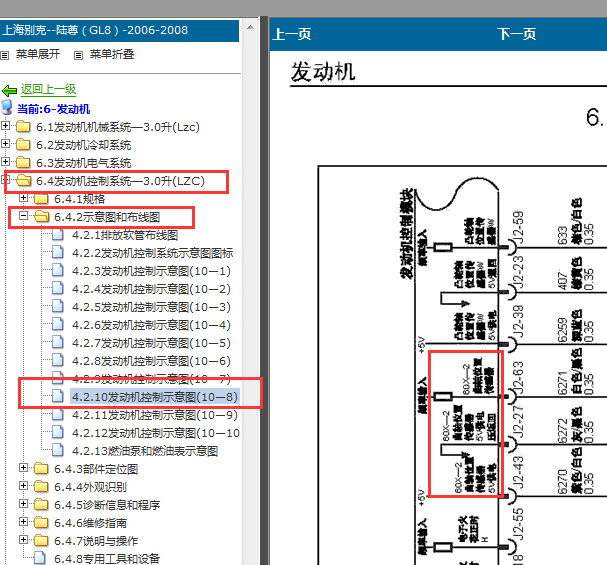The height and width of the screenshot is (565, 607).
Task: Open 4.2.2发动机控制系统示意图图标 page
Action: pos(153,253)
